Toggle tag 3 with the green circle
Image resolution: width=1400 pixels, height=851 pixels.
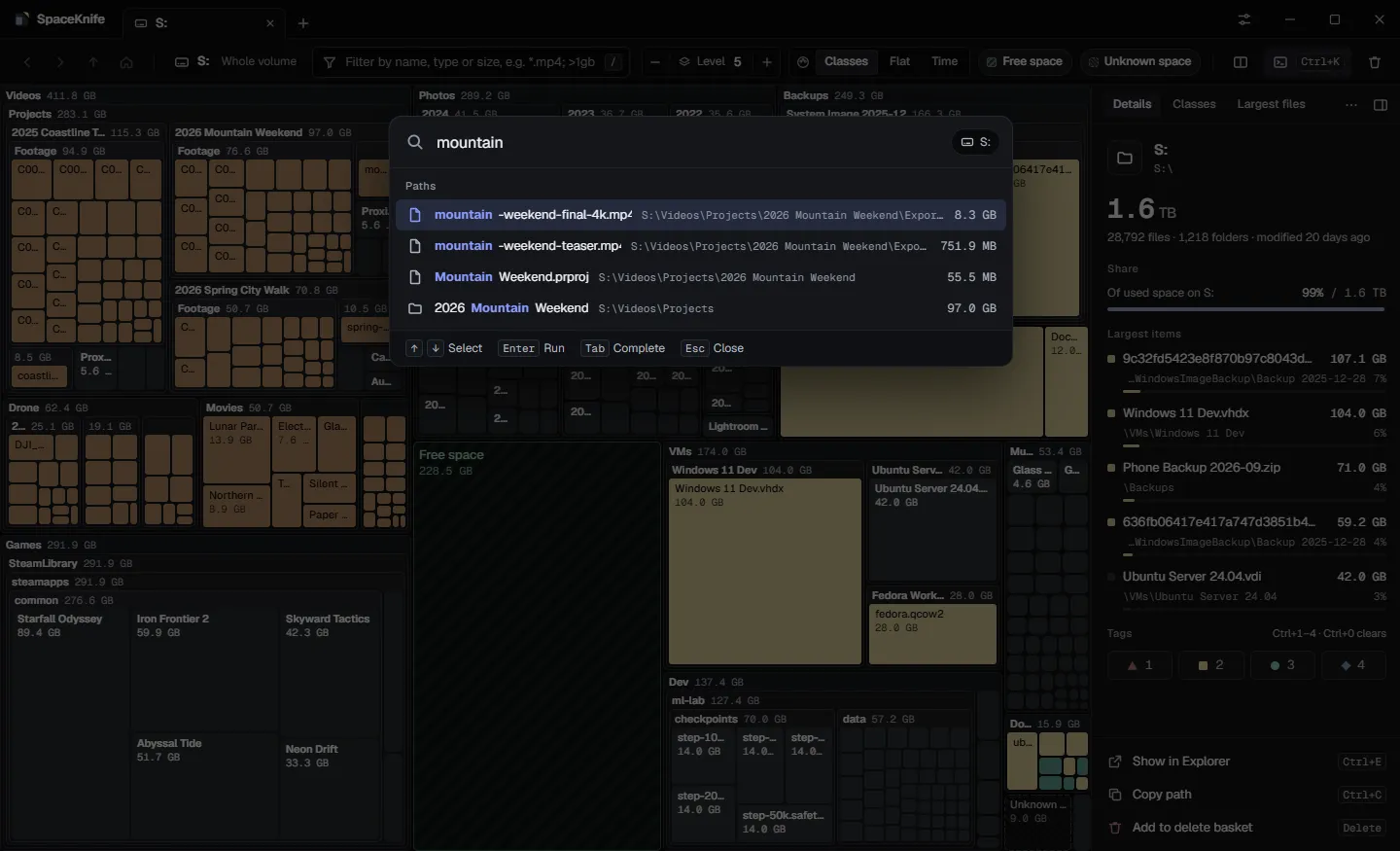1282,665
